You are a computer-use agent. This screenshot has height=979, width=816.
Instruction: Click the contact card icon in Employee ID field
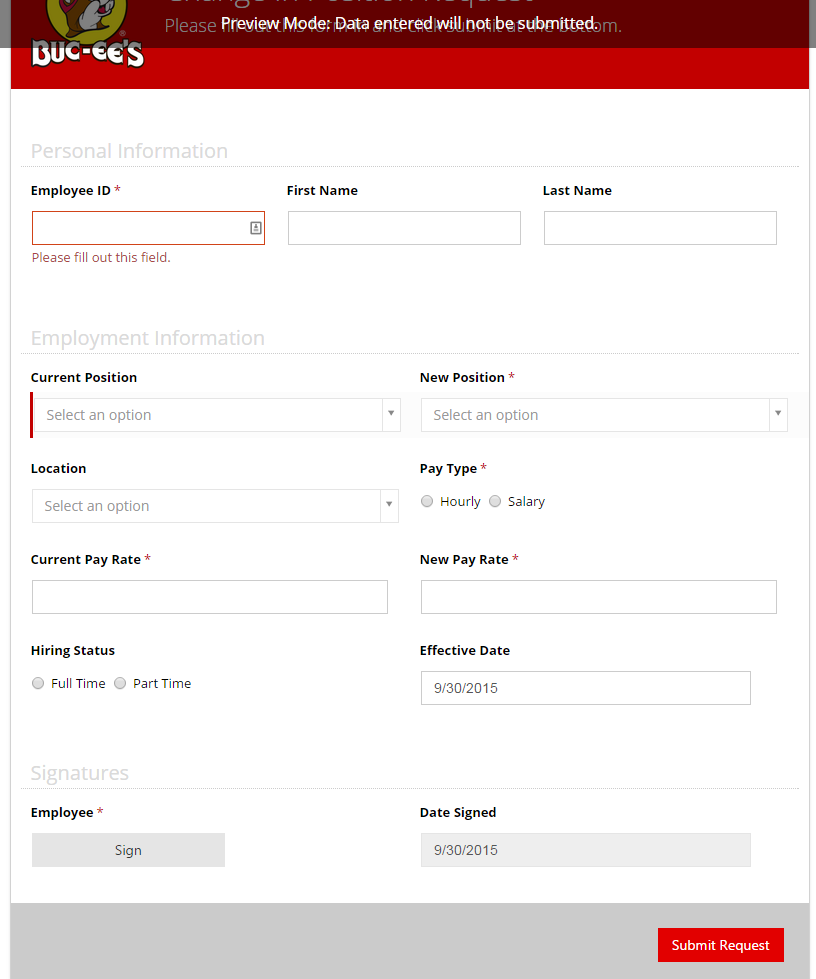pyautogui.click(x=255, y=228)
